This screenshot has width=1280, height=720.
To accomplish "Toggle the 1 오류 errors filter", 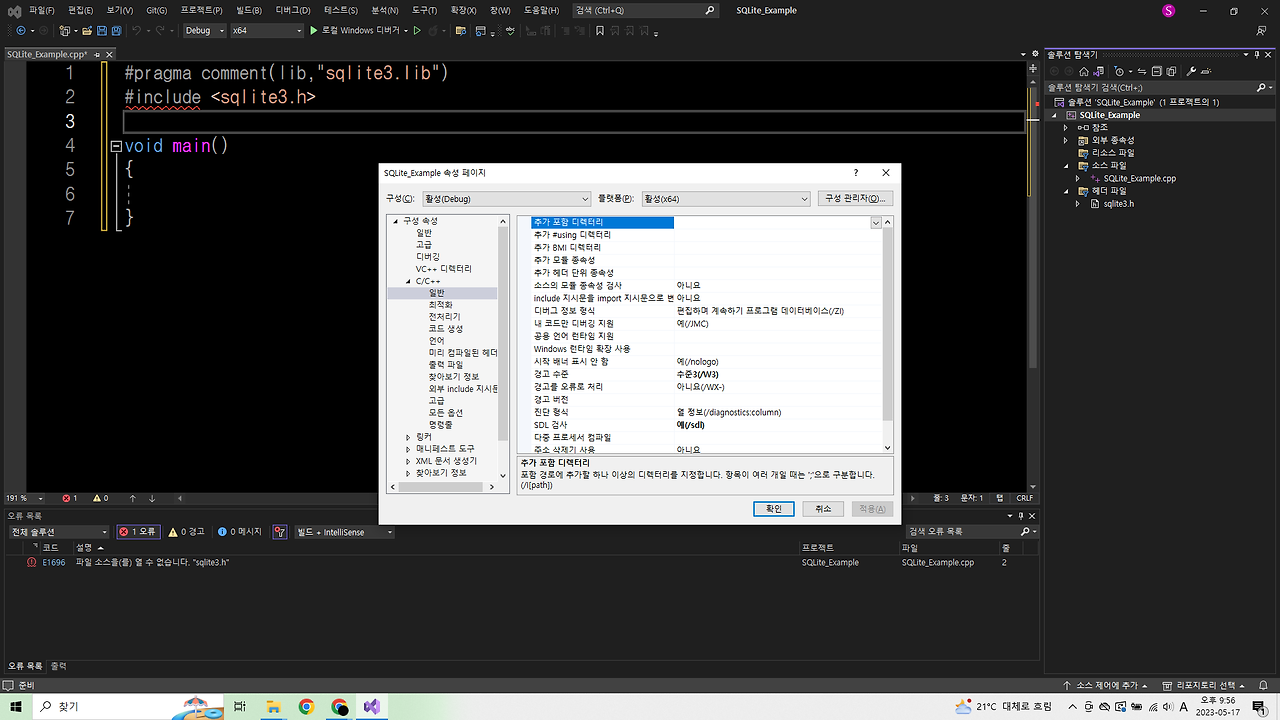I will pyautogui.click(x=138, y=532).
